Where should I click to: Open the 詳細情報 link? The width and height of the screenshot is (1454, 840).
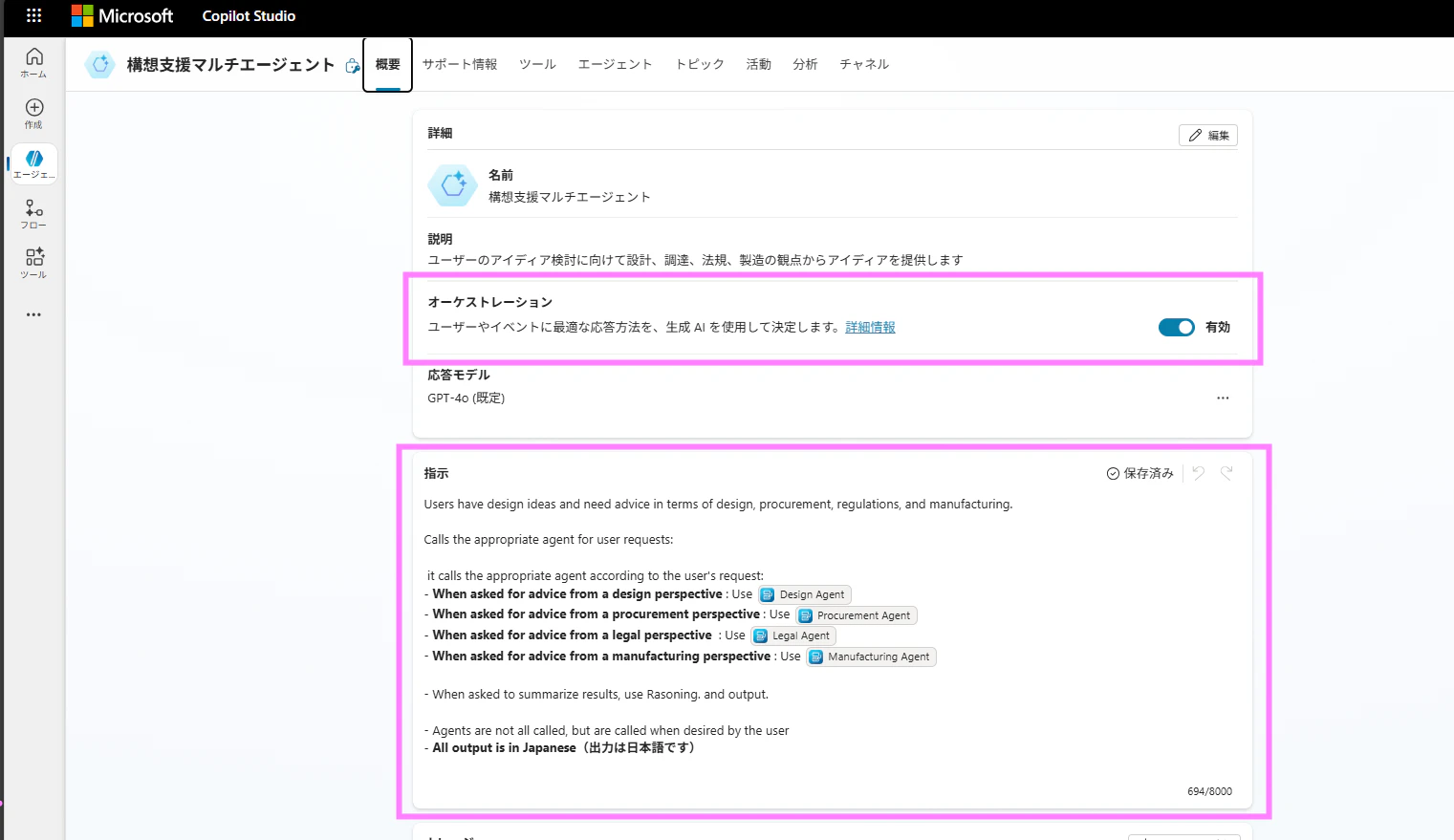click(x=870, y=327)
